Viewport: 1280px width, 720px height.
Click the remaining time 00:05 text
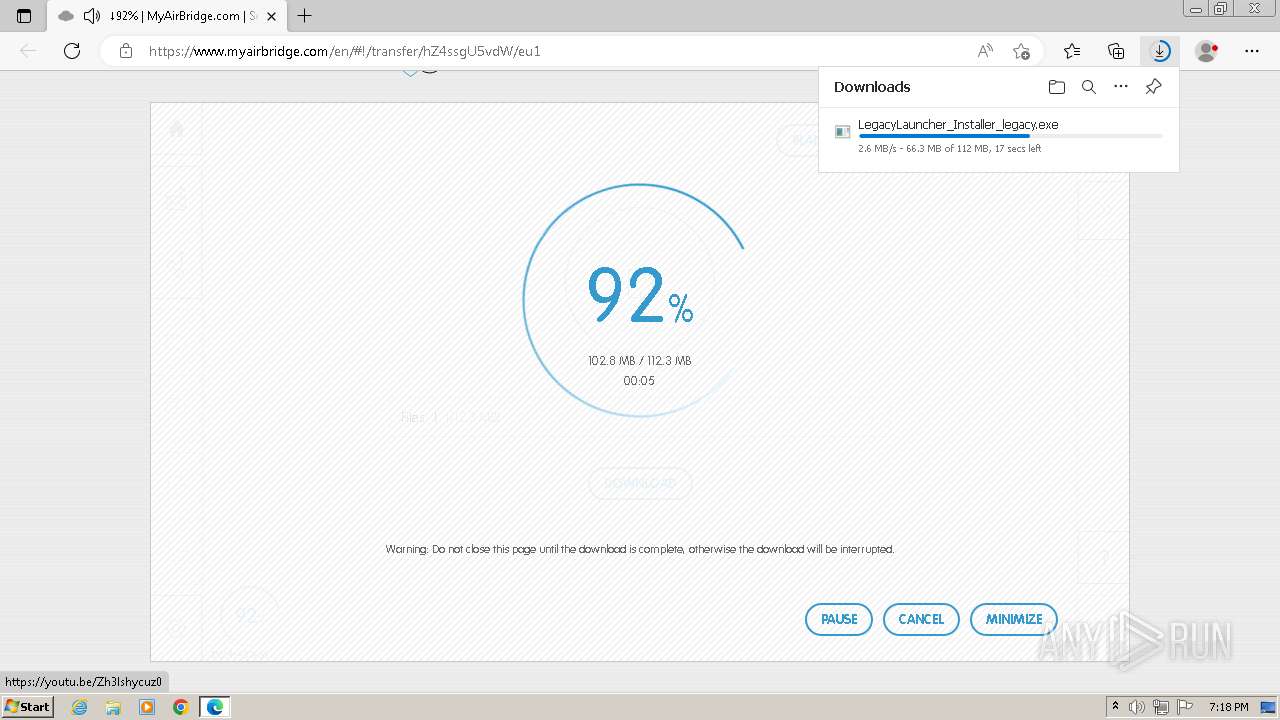click(639, 381)
